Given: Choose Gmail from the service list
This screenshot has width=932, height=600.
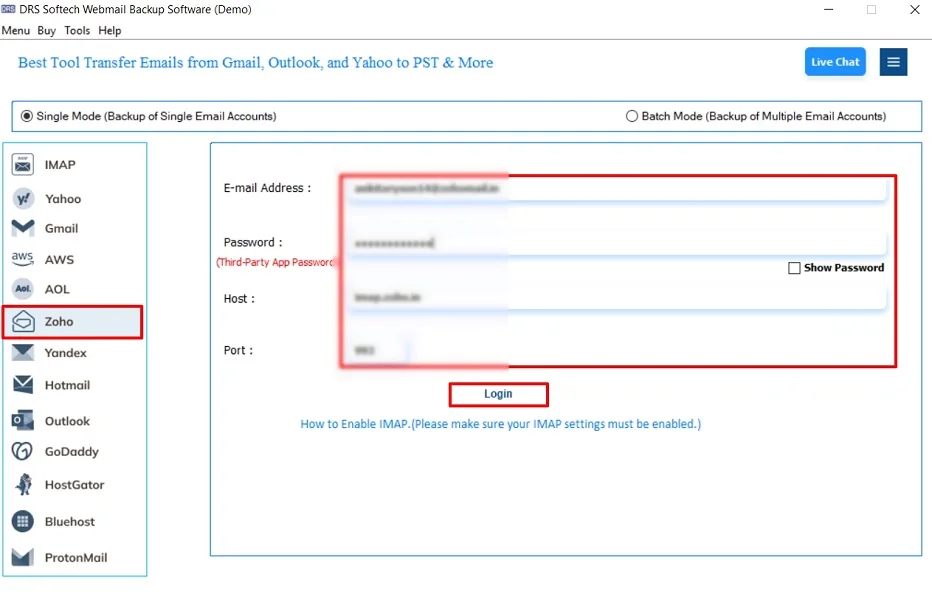Looking at the screenshot, I should point(60,228).
